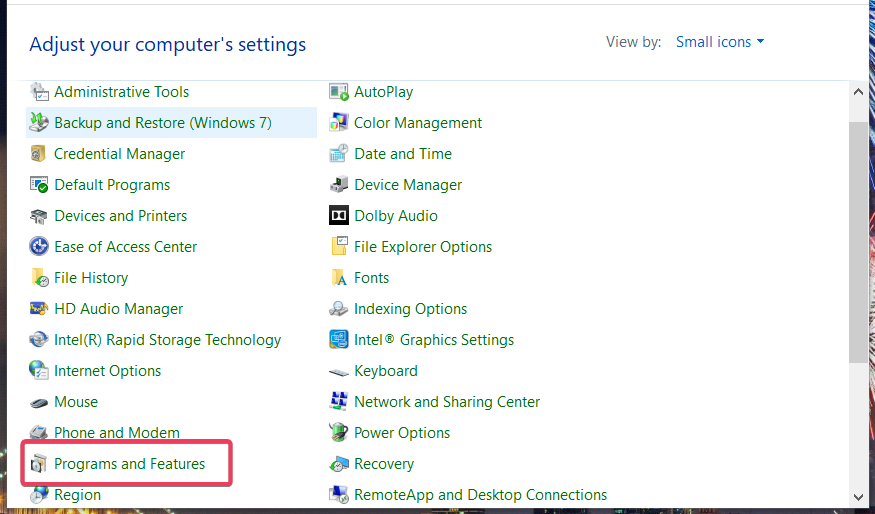Open the View by Small icons dropdown
Screen dimensions: 875x514
click(x=719, y=42)
